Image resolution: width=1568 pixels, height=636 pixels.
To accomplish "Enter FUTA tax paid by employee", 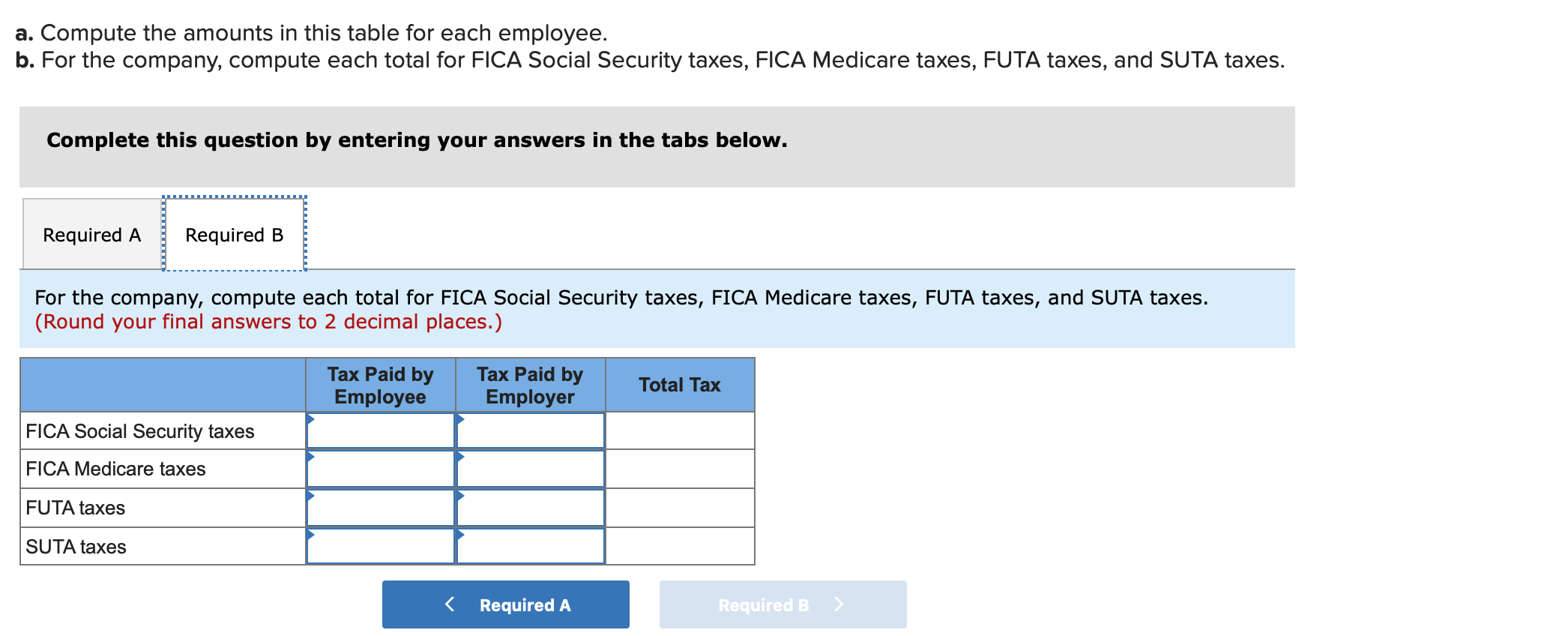I will tap(381, 508).
